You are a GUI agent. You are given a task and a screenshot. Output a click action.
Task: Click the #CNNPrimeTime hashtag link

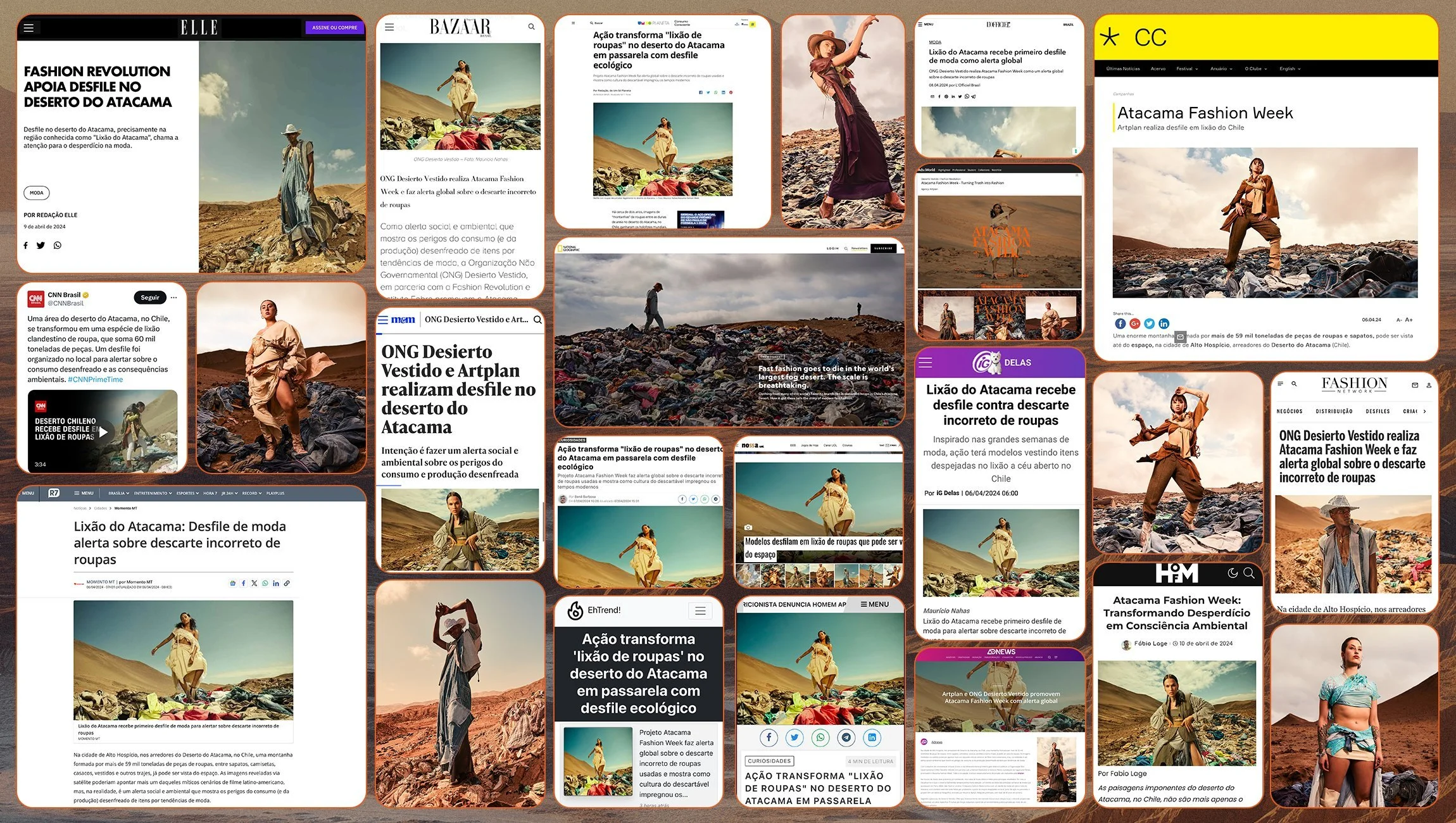coord(96,379)
